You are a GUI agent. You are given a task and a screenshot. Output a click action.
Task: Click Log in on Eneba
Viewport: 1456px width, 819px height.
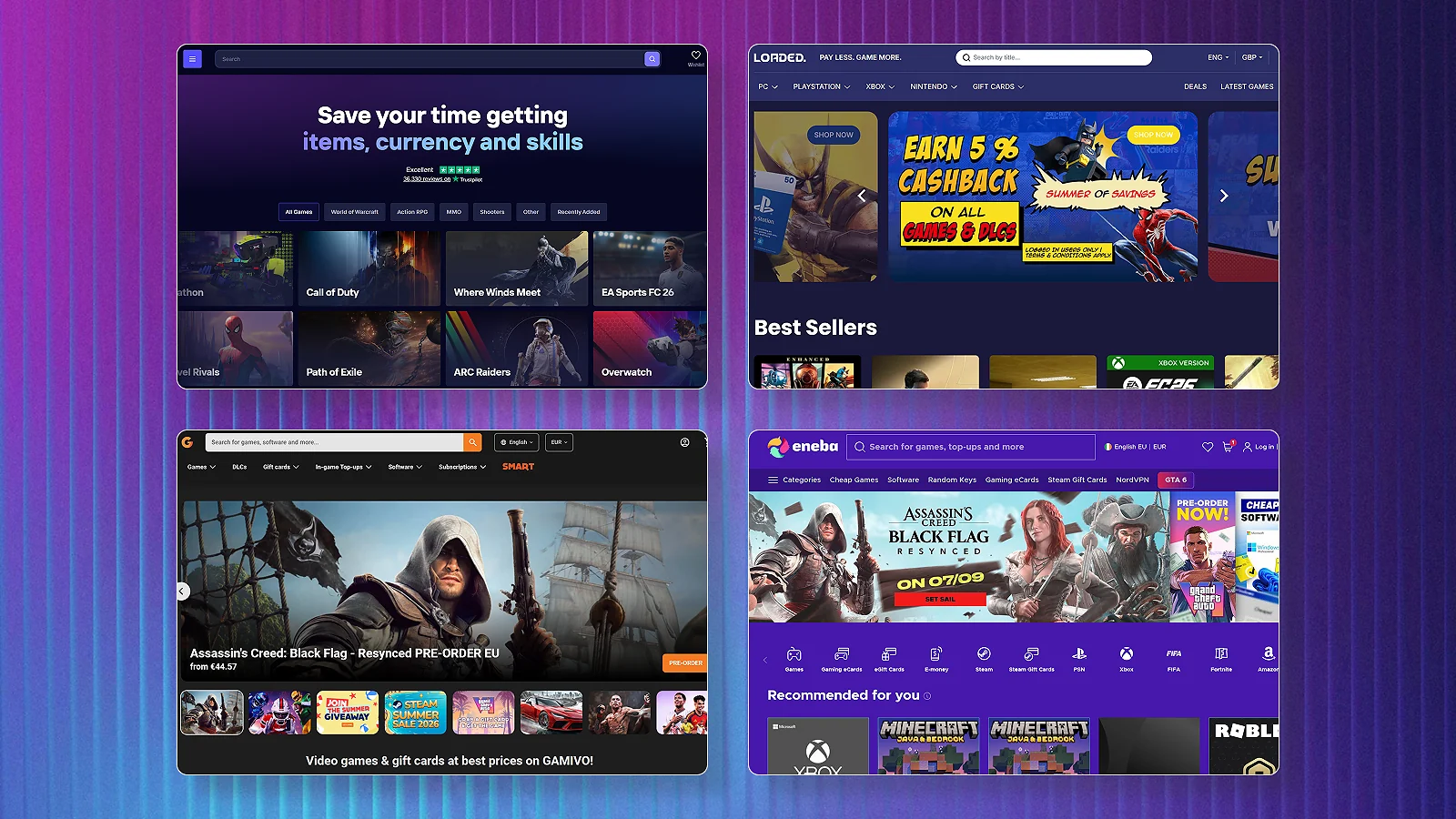tap(1260, 447)
